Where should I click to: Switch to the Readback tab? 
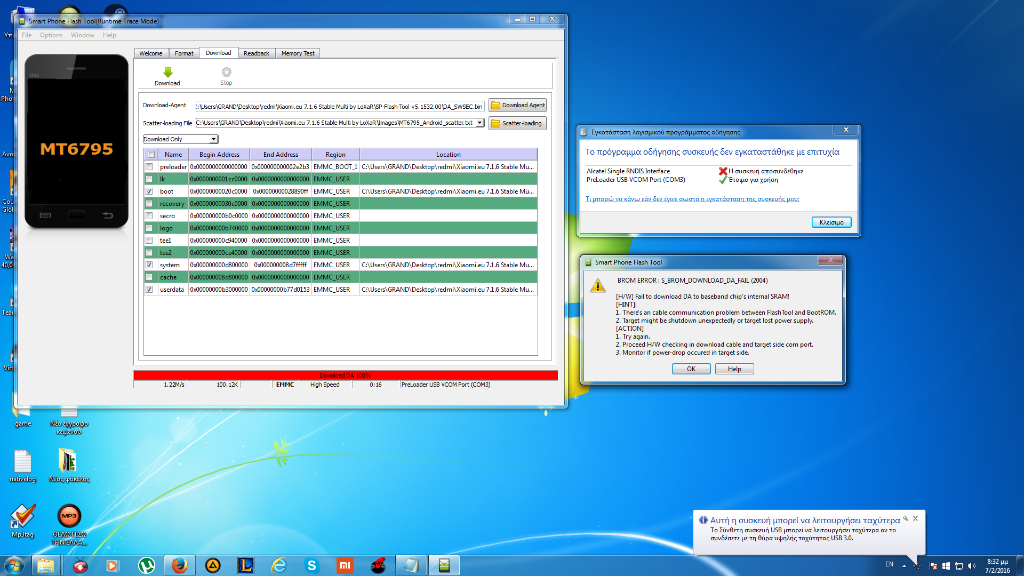click(256, 53)
